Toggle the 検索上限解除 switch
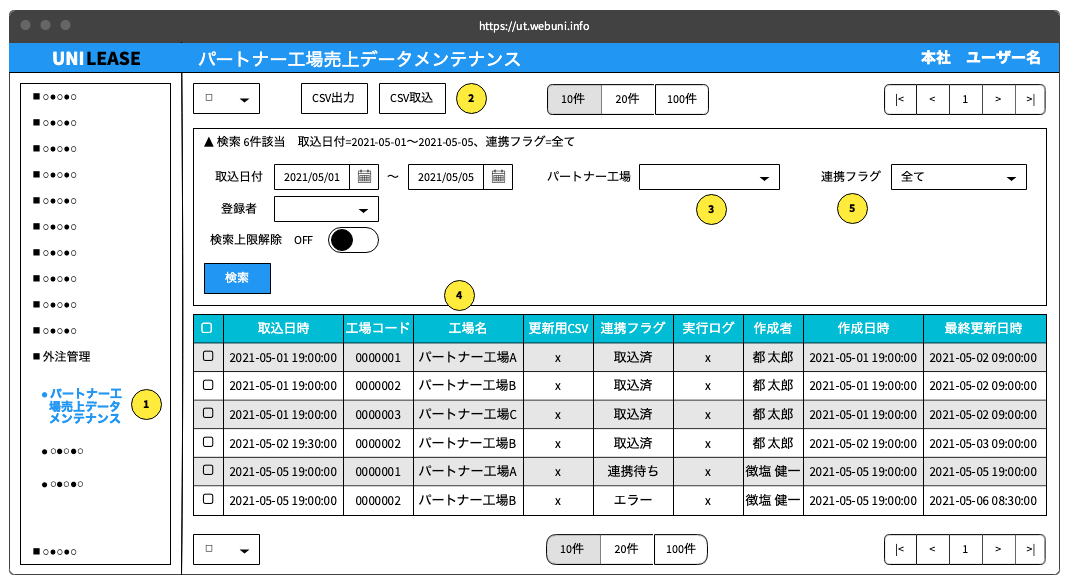The width and height of the screenshot is (1068, 585). point(353,240)
